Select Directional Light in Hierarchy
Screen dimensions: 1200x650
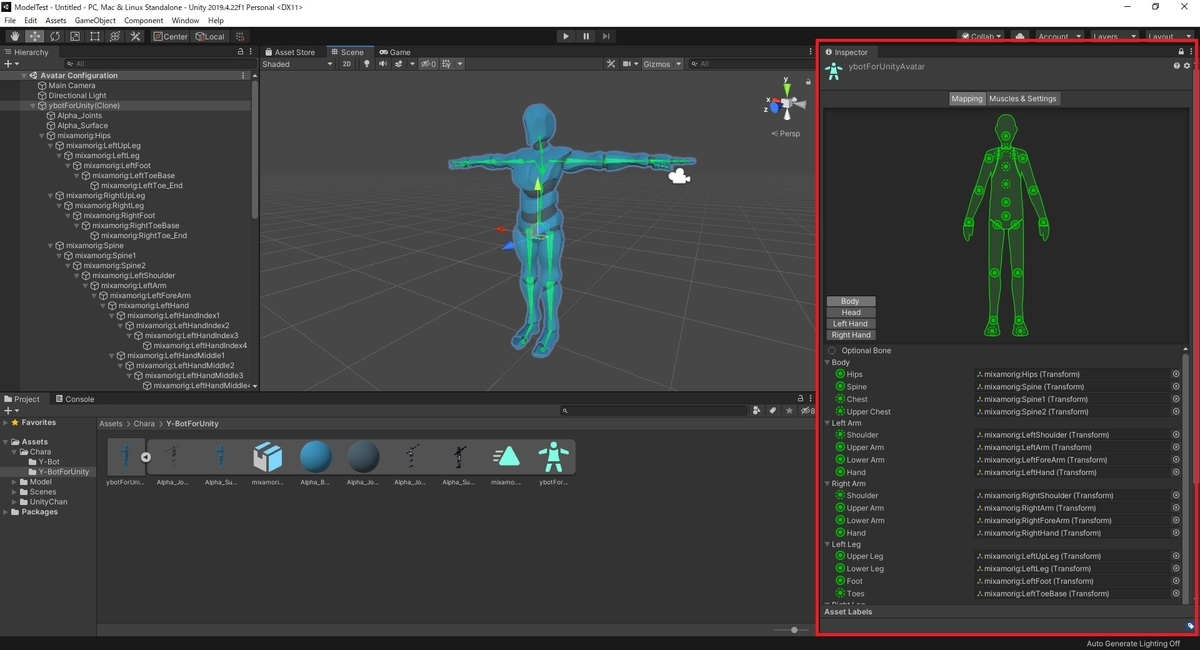click(x=77, y=96)
